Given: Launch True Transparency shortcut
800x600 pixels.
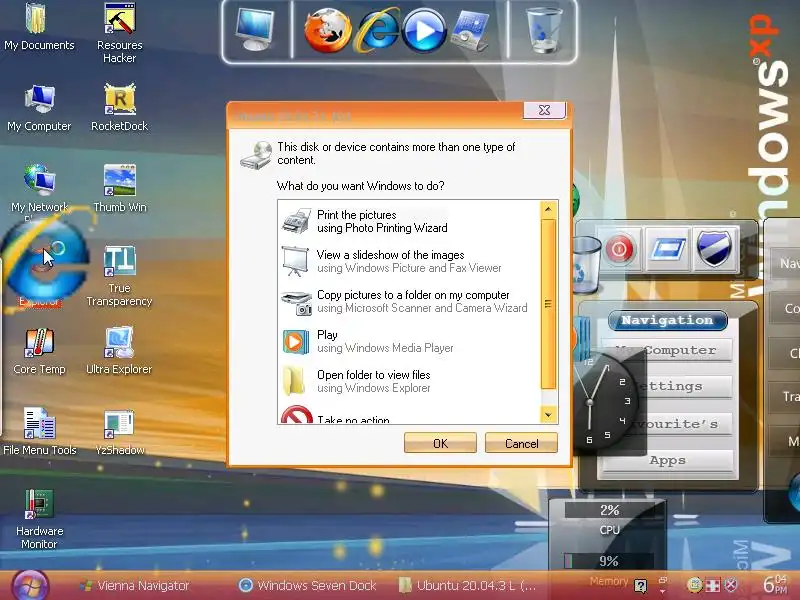Looking at the screenshot, I should coord(119,276).
